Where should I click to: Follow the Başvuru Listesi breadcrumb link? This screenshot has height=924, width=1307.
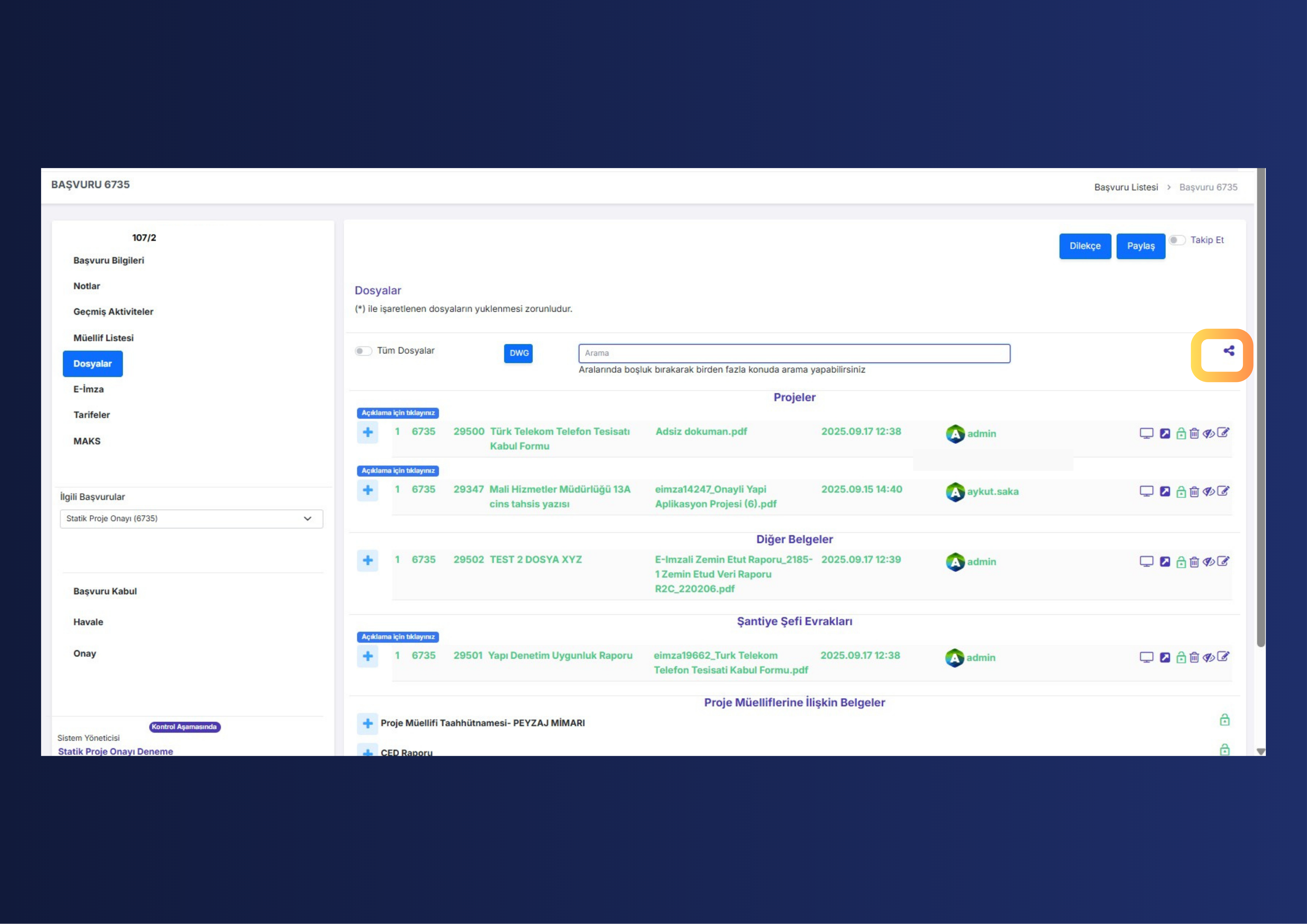[x=1126, y=187]
